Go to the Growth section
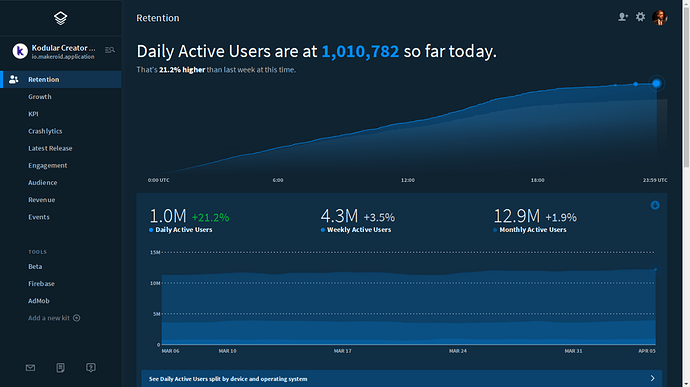The image size is (690, 387). [x=40, y=96]
